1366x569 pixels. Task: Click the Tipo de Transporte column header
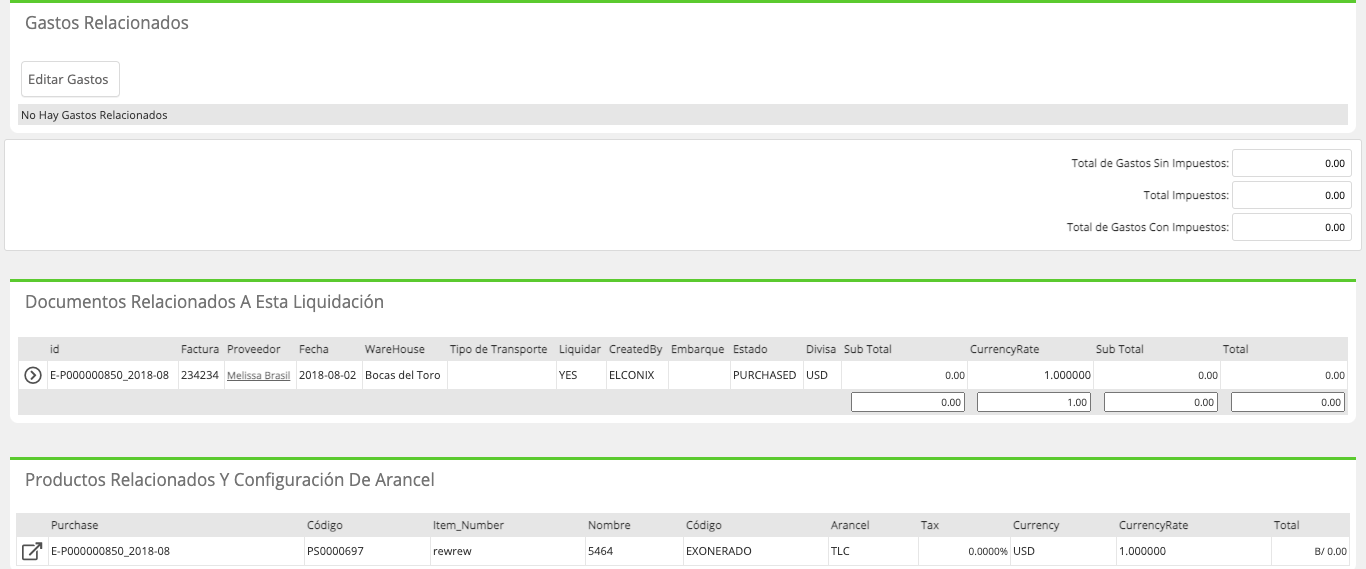[x=498, y=349]
